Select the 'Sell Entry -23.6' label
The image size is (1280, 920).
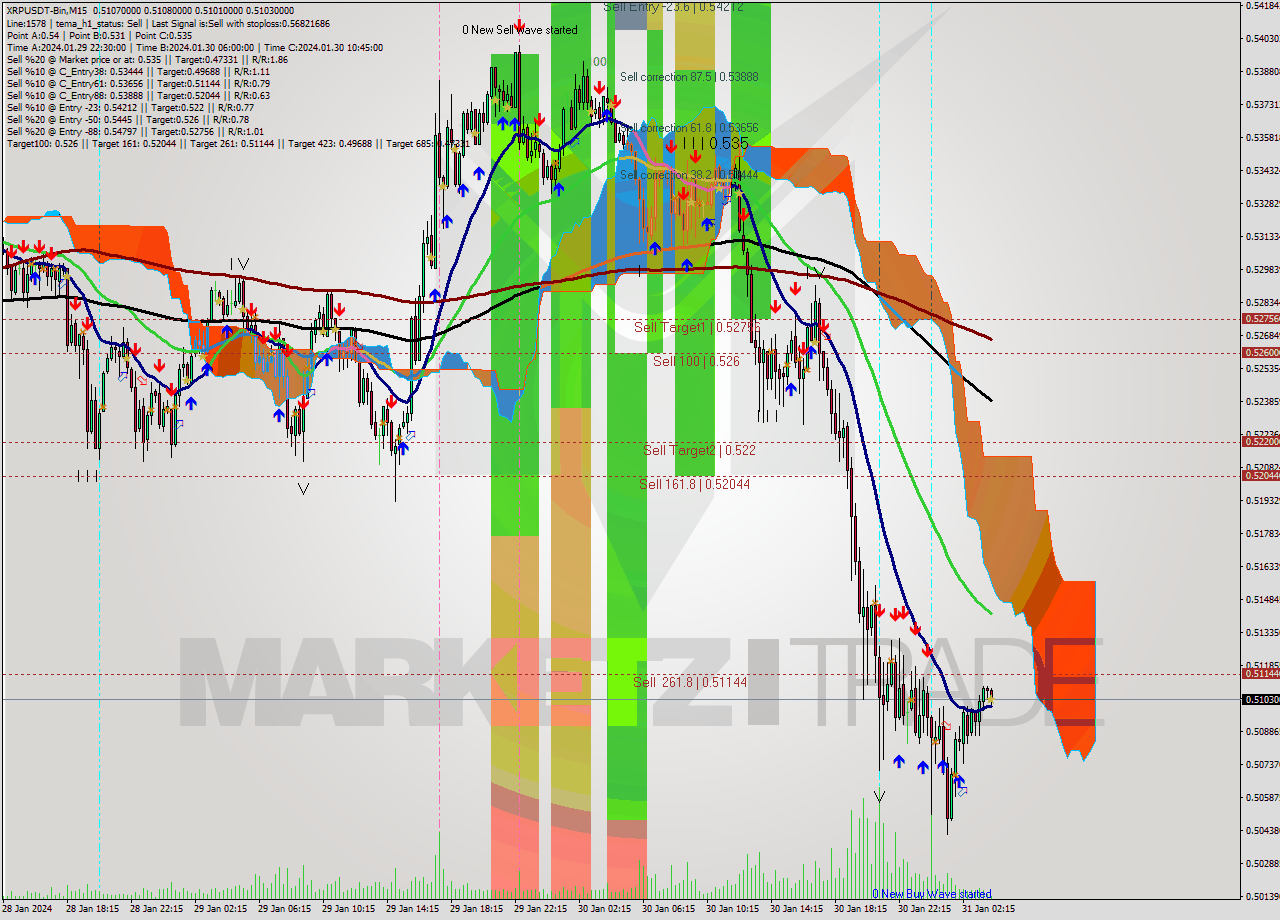673,6
